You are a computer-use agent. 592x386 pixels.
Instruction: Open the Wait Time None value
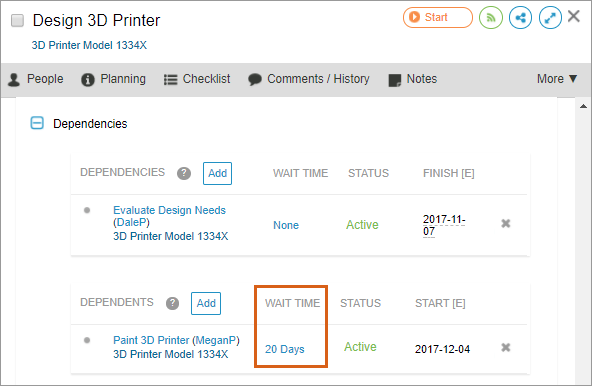coord(286,225)
